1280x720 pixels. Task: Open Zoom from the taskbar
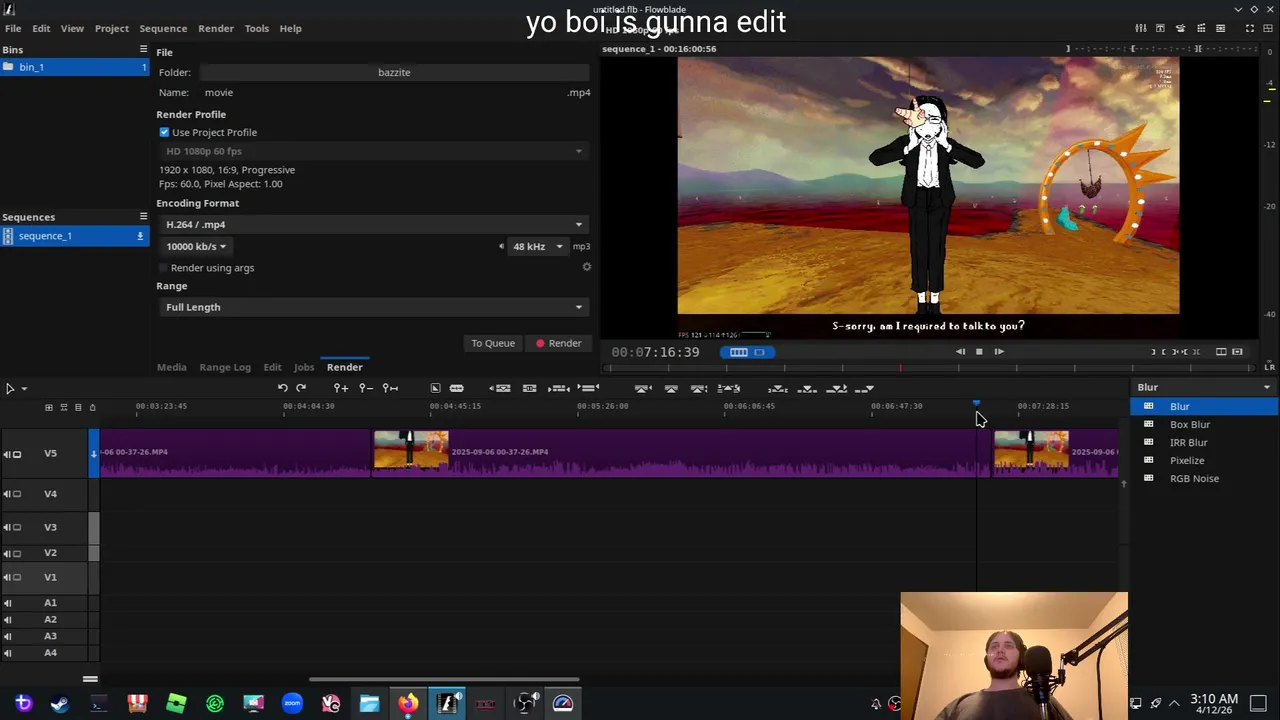click(292, 704)
